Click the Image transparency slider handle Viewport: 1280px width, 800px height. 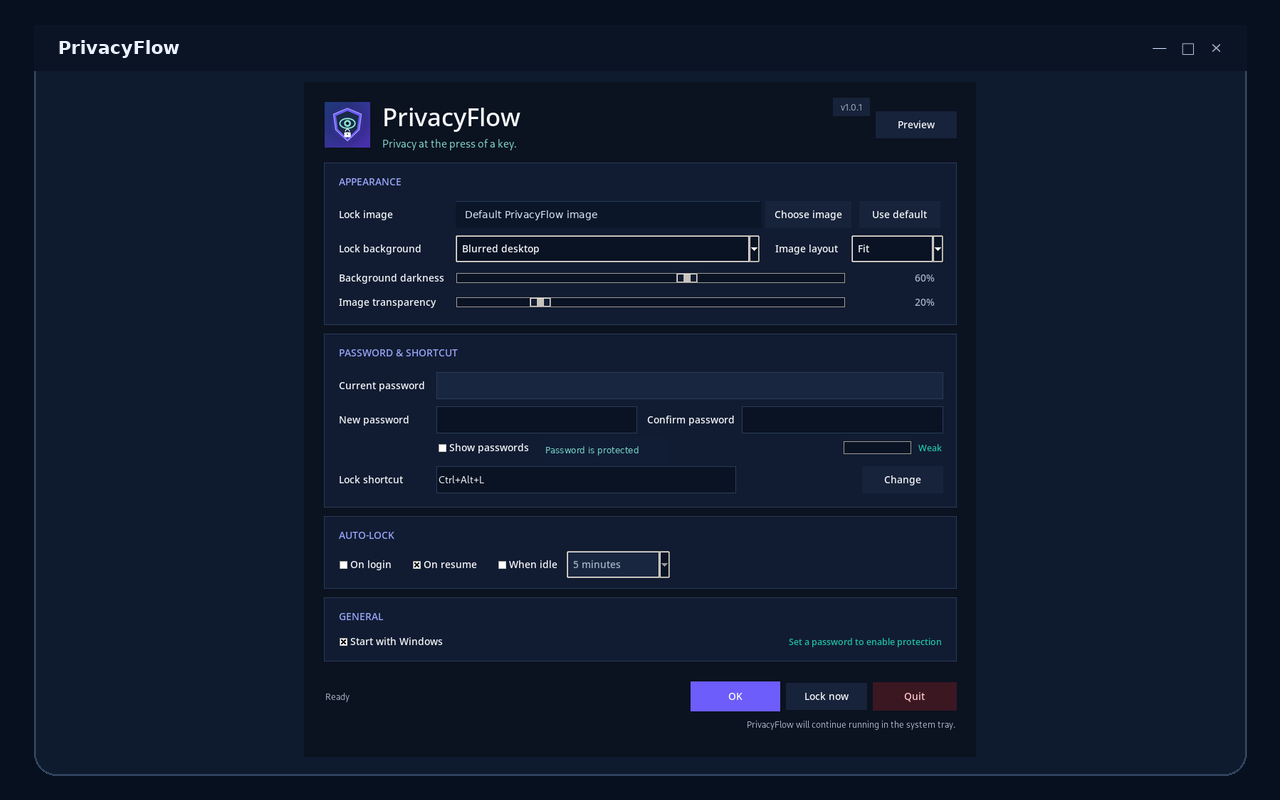540,302
